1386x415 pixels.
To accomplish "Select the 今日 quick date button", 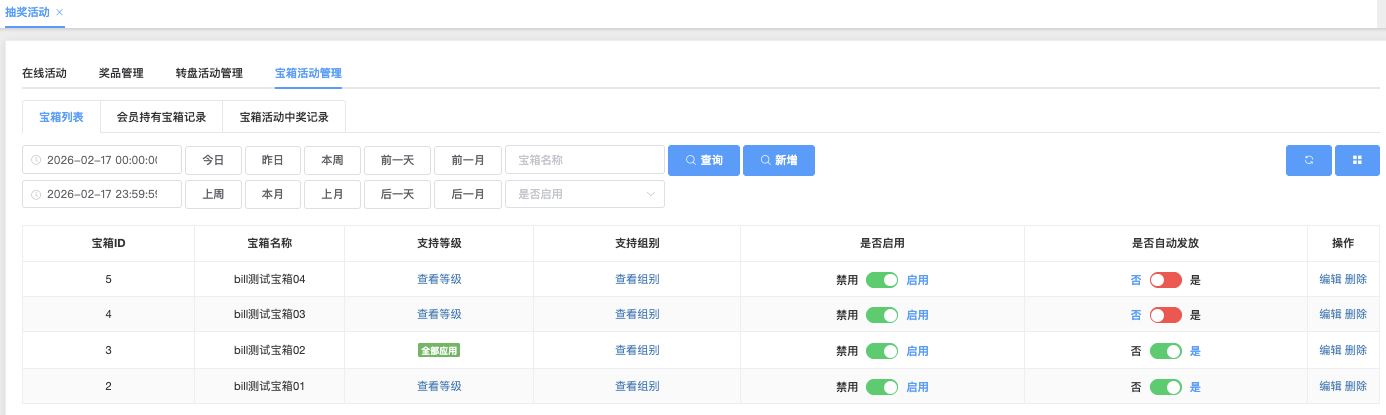I will click(213, 160).
